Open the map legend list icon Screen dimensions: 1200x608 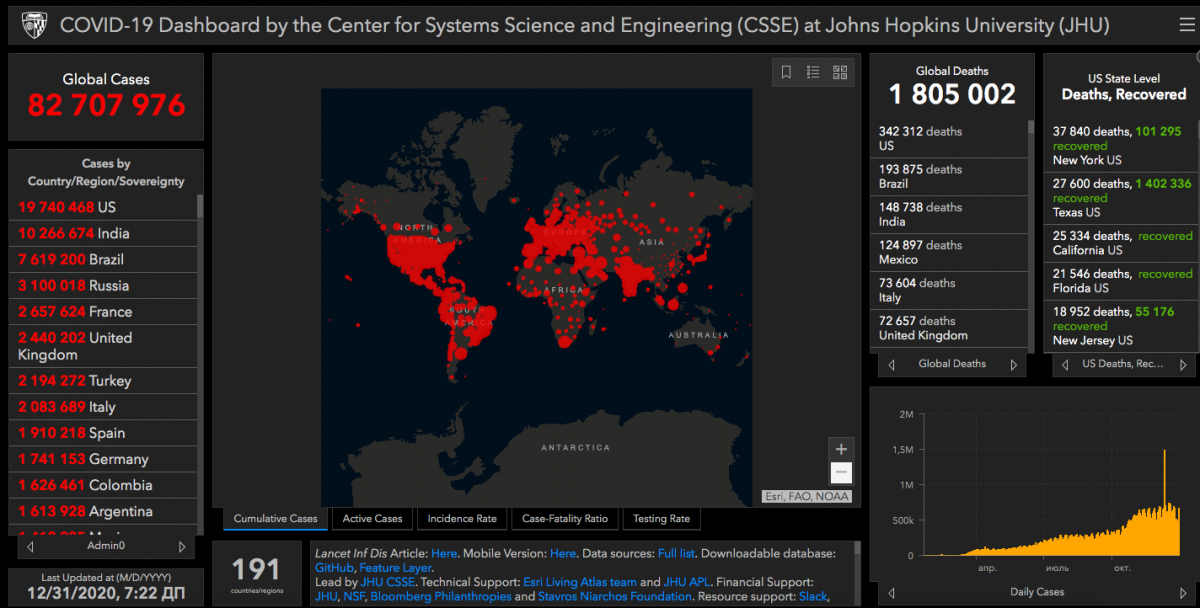click(x=813, y=72)
